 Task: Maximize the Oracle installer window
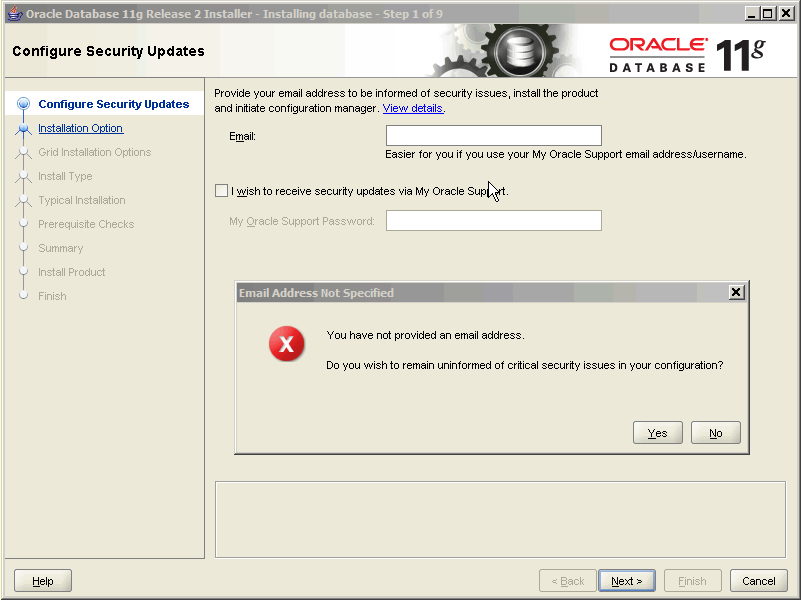pos(767,13)
